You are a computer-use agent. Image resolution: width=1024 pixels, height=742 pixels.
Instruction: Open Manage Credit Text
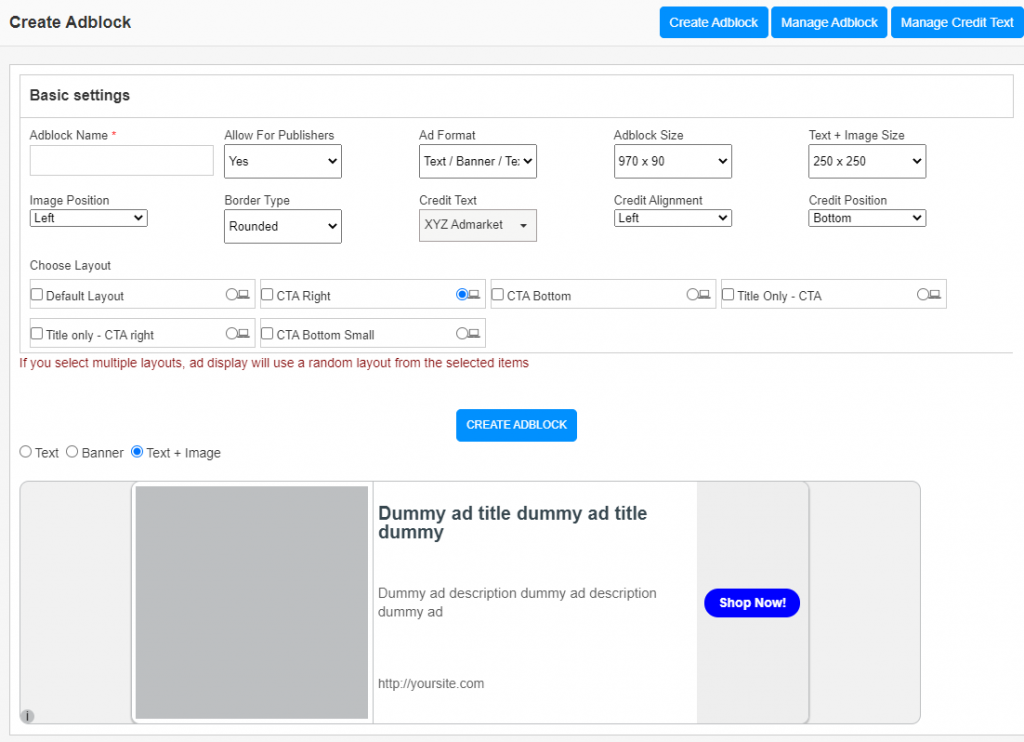956,22
